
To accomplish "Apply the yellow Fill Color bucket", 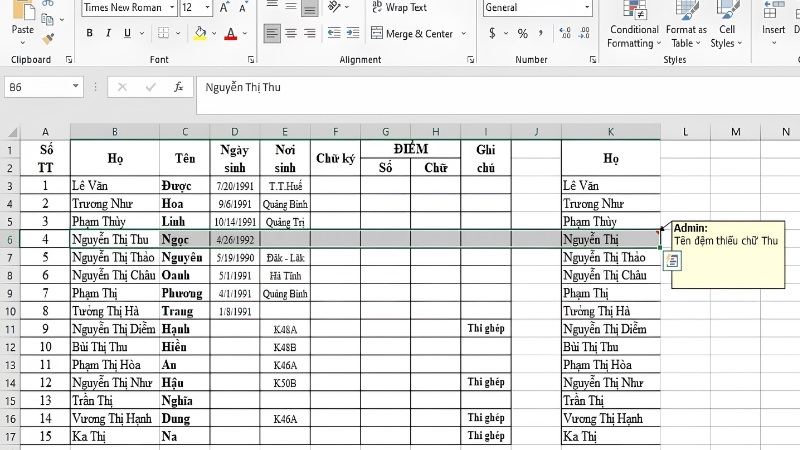I will tap(201, 34).
